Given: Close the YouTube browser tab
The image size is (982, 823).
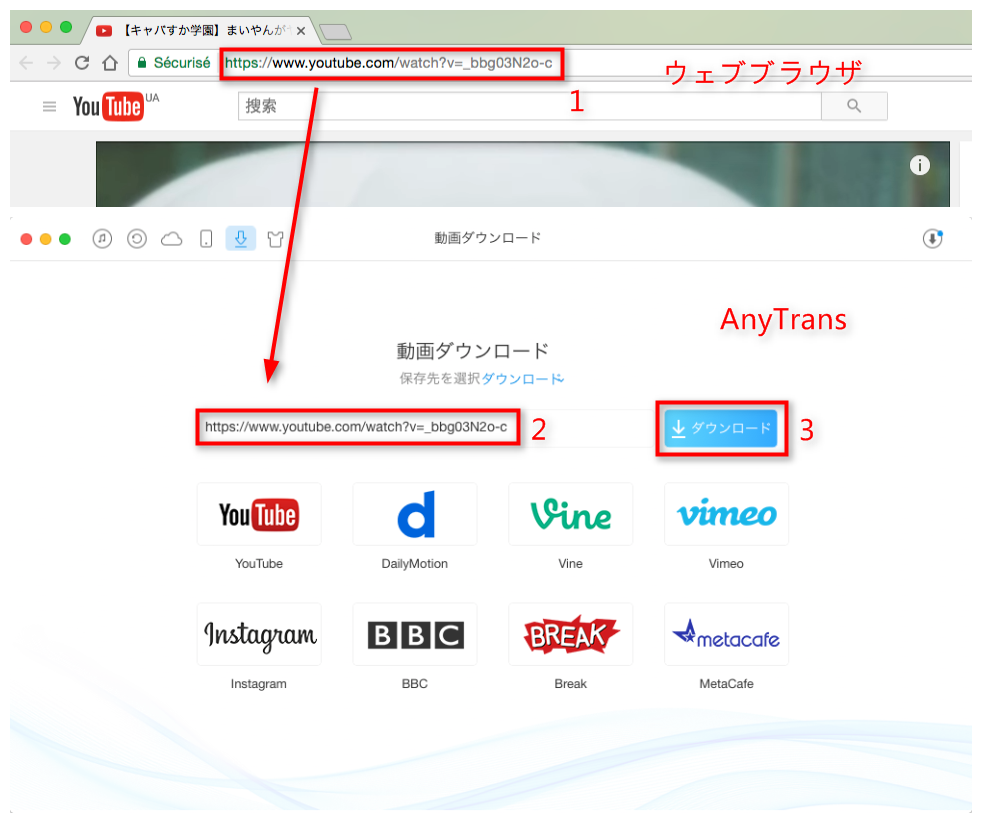Looking at the screenshot, I should point(301,31).
